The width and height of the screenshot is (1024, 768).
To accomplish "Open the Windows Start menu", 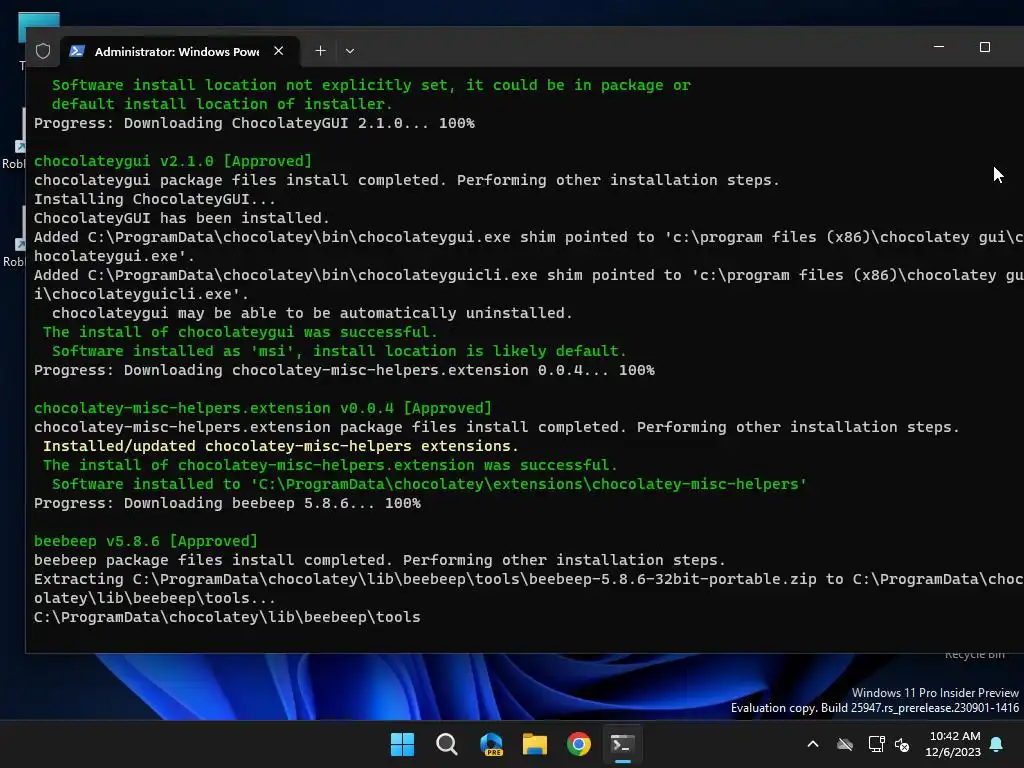I will click(402, 744).
